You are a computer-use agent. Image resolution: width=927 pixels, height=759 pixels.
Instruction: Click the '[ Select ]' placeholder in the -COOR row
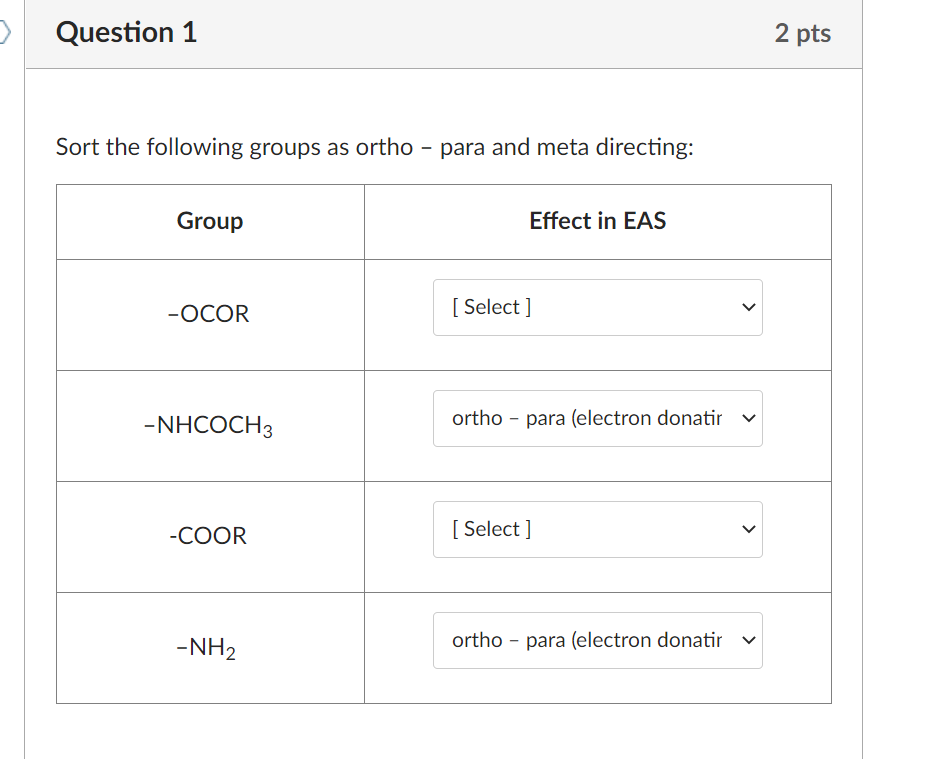click(x=492, y=529)
